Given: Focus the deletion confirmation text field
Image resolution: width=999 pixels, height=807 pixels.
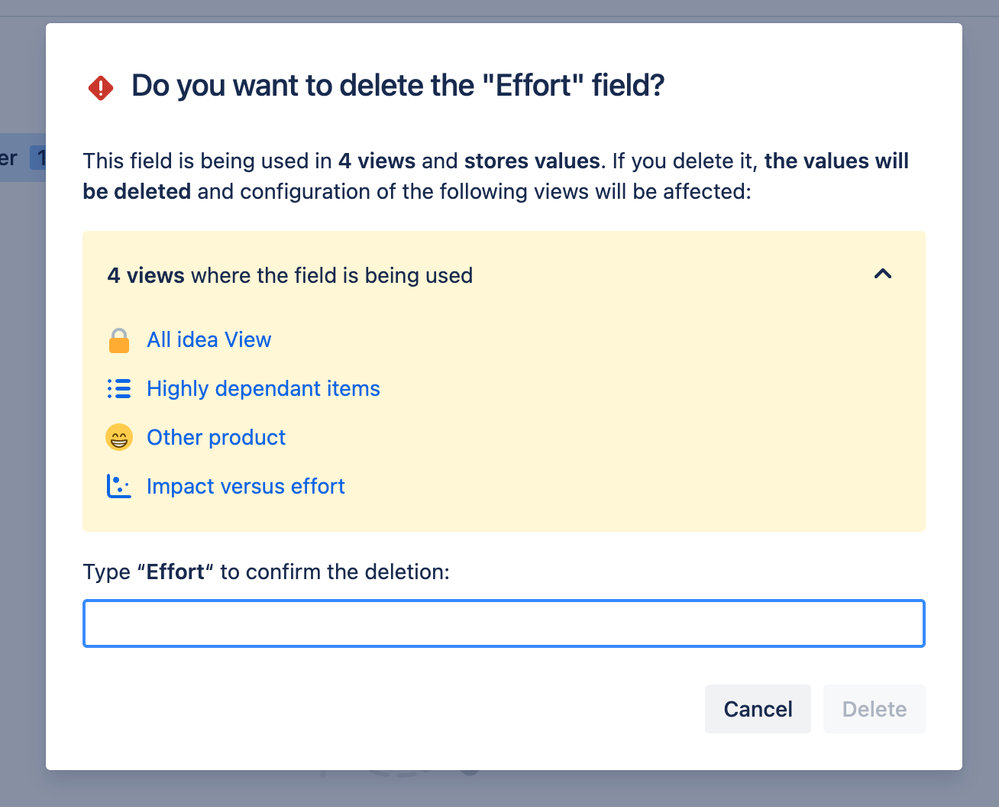Looking at the screenshot, I should click(x=503, y=624).
